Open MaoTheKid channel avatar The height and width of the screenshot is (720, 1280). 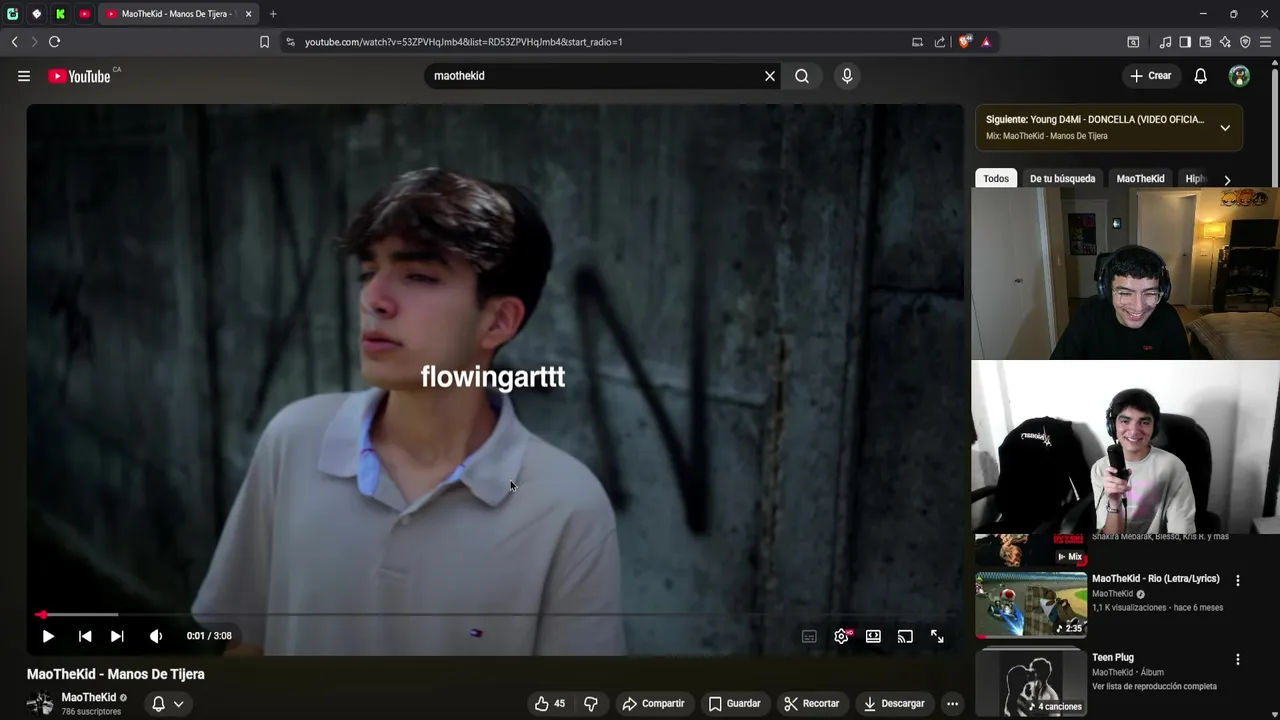point(40,703)
